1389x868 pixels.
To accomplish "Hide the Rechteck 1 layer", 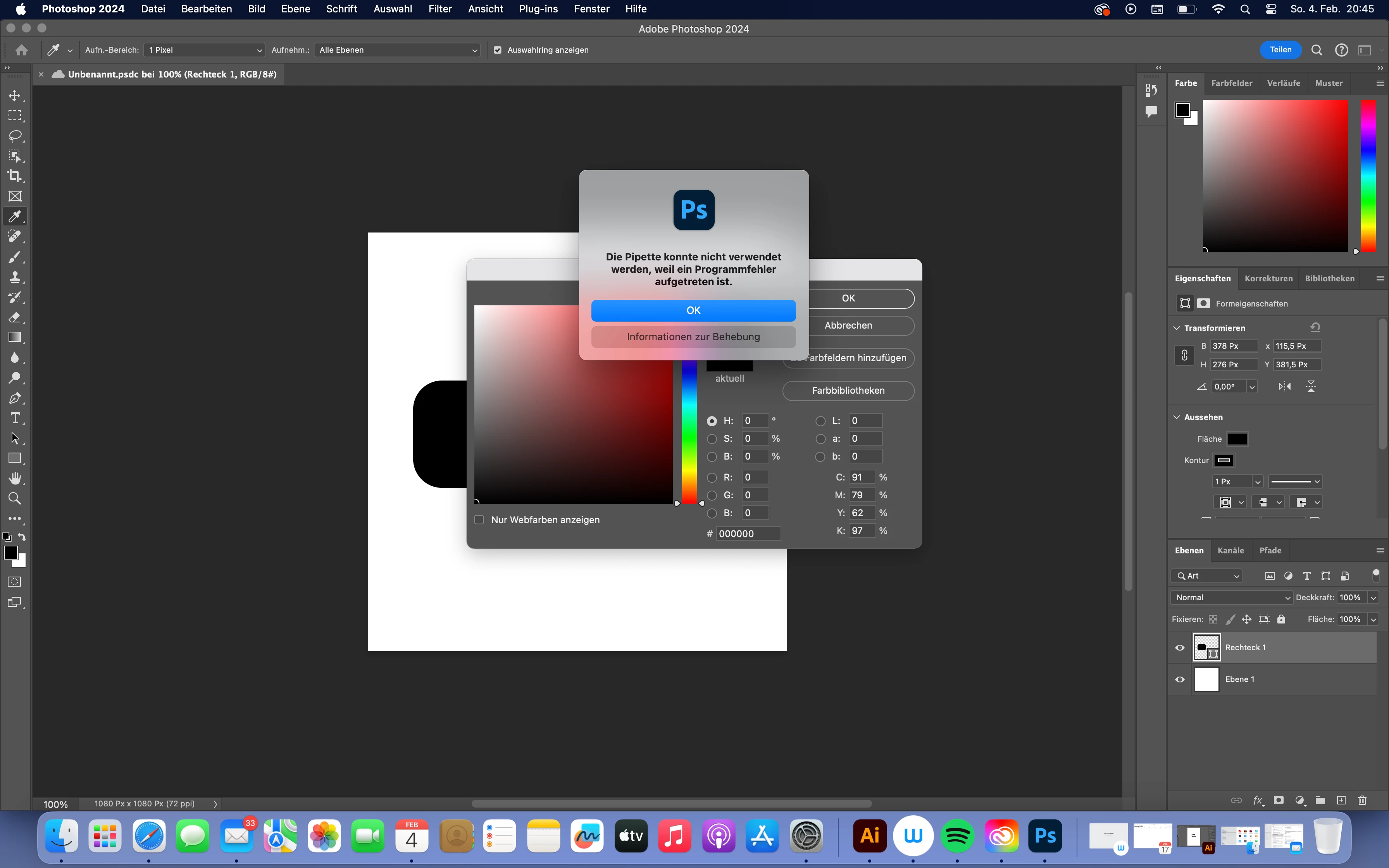I will point(1180,648).
